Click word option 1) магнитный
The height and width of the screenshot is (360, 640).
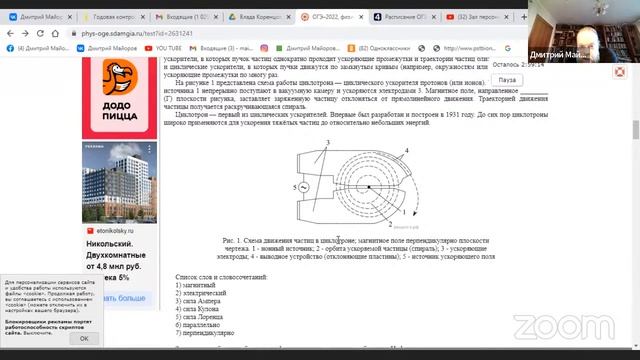coord(195,285)
